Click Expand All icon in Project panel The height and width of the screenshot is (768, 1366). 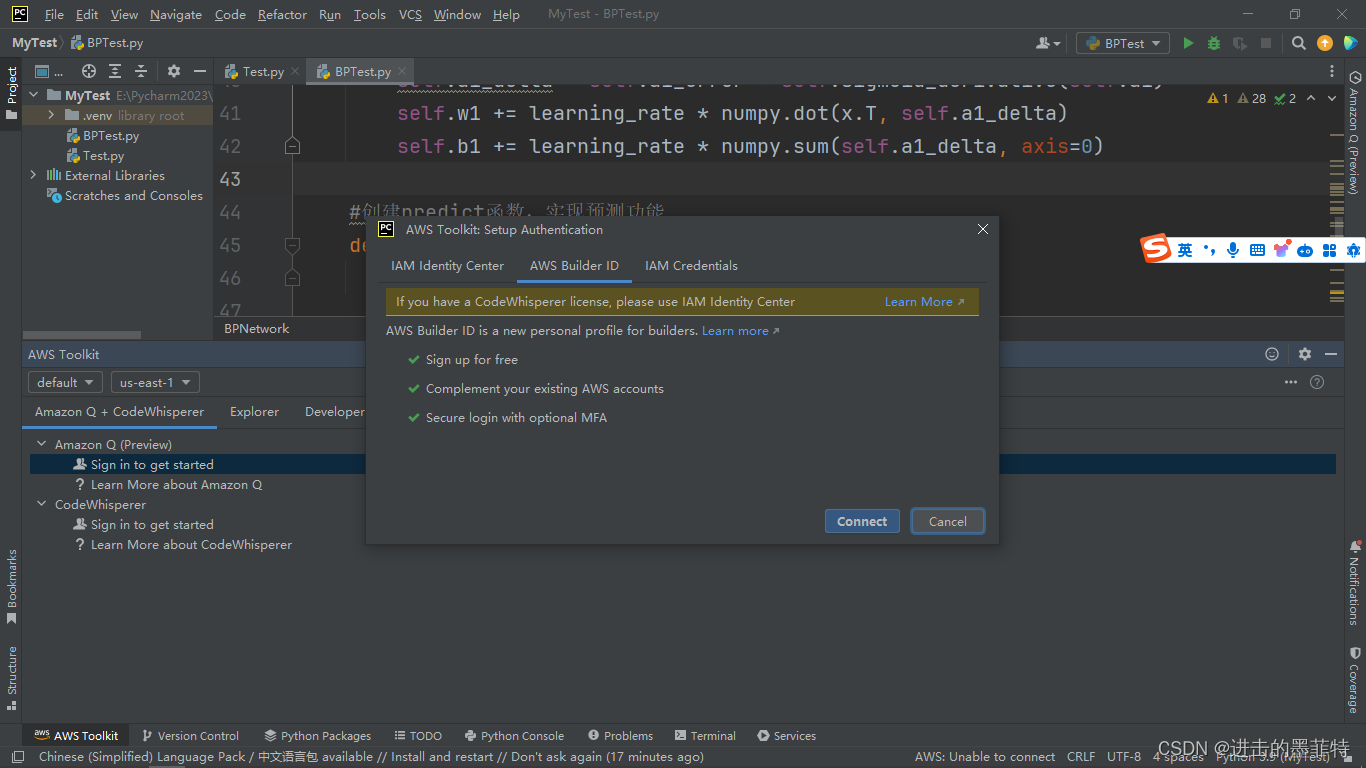115,71
